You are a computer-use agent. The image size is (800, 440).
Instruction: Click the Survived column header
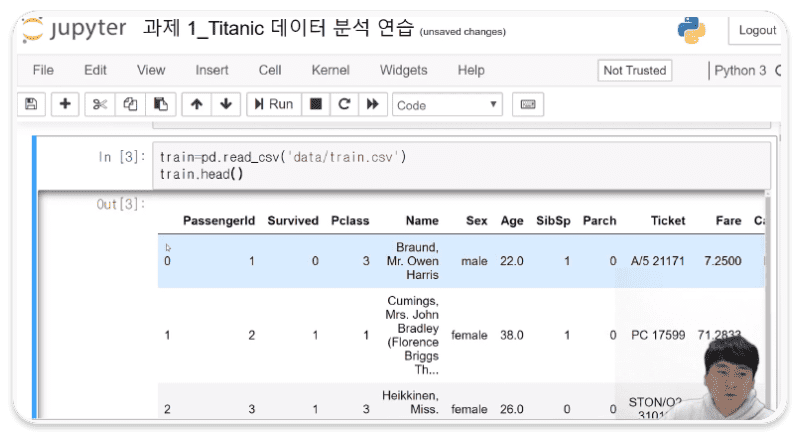[x=293, y=221]
